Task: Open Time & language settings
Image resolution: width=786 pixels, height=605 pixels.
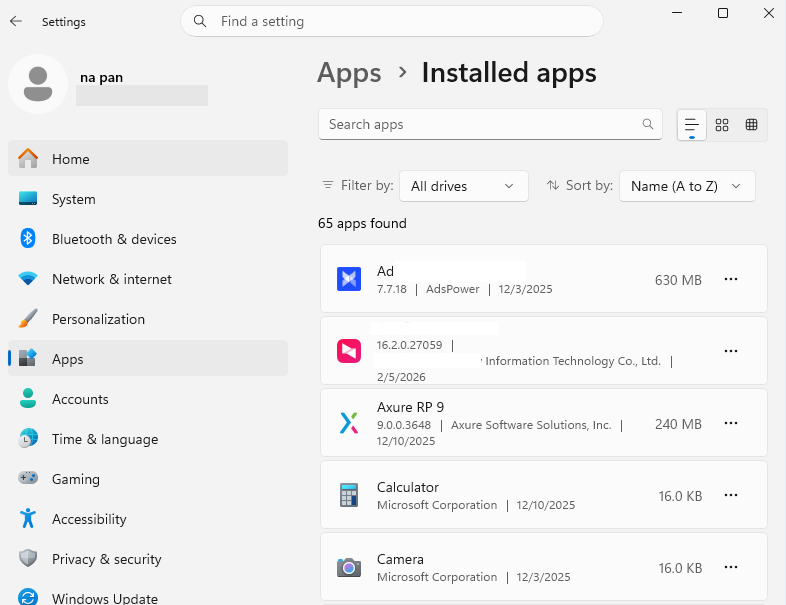Action: point(148,439)
